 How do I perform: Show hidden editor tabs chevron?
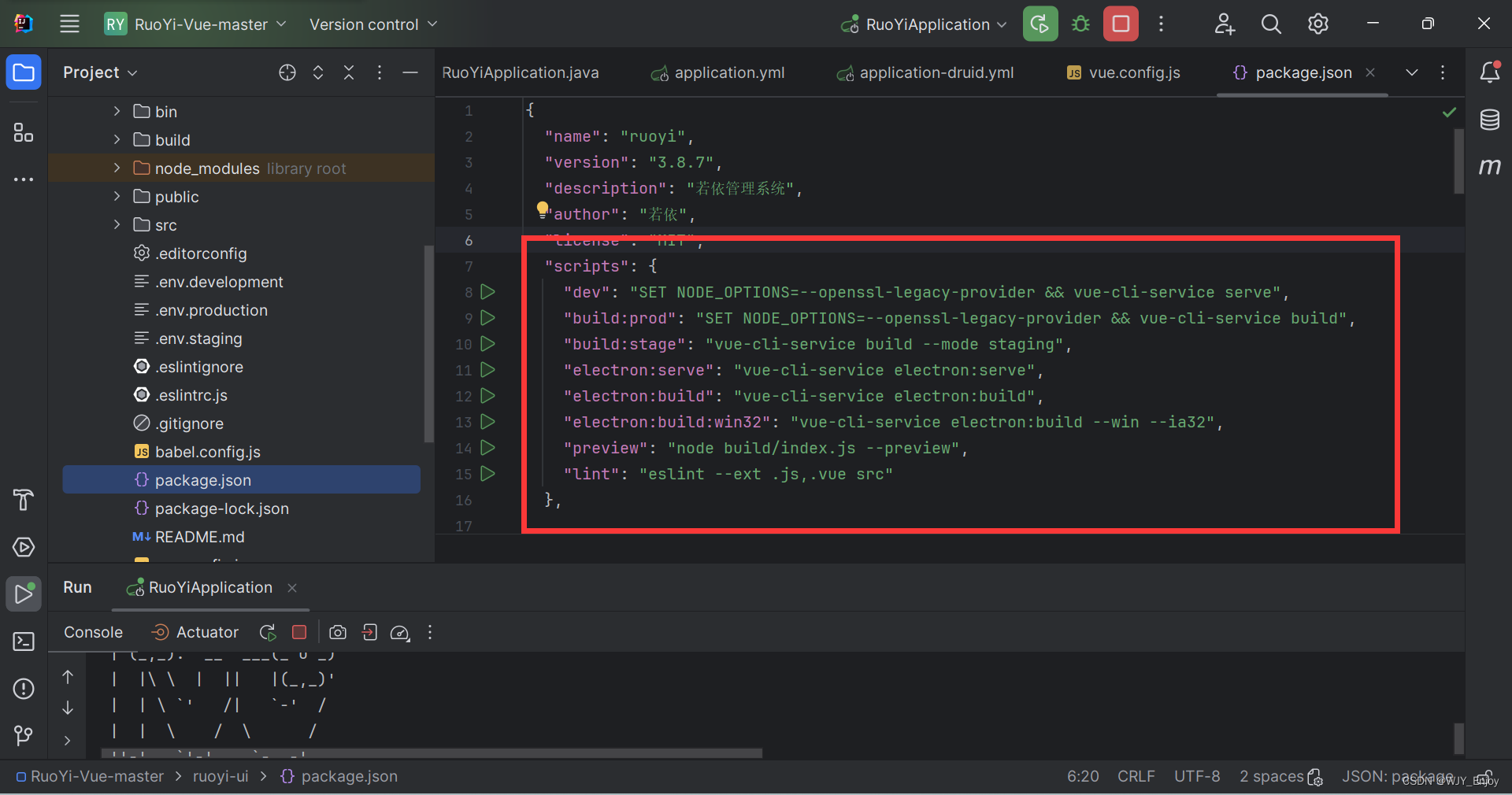(x=1412, y=72)
